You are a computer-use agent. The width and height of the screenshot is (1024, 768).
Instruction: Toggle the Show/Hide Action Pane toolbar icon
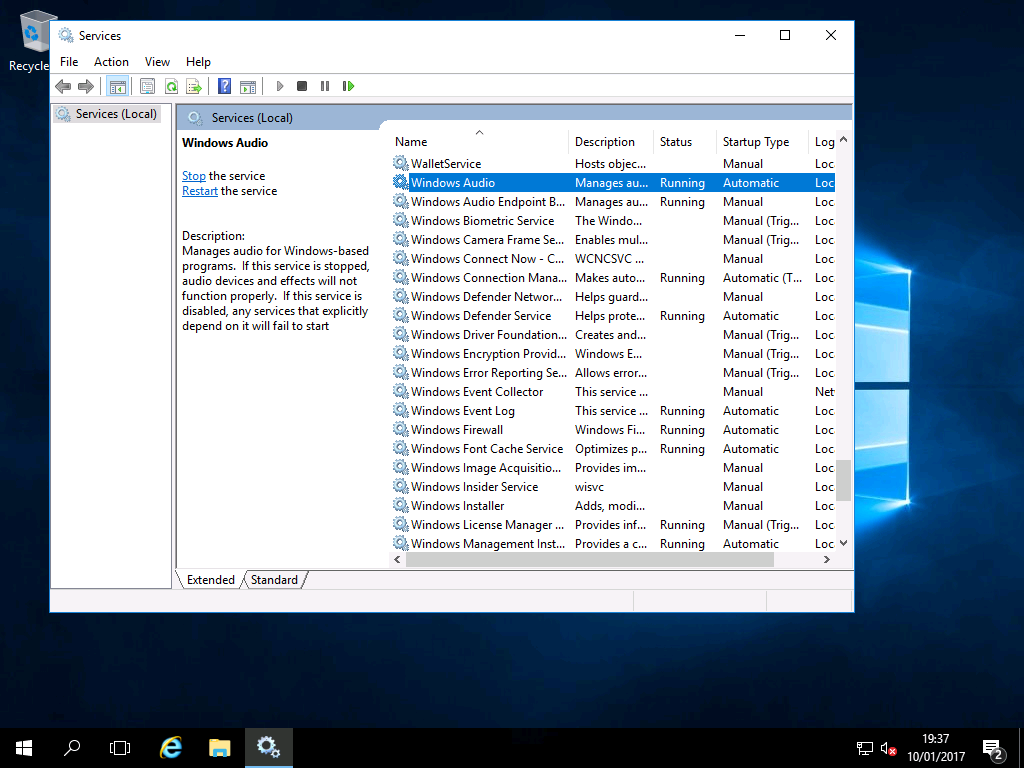pos(248,86)
